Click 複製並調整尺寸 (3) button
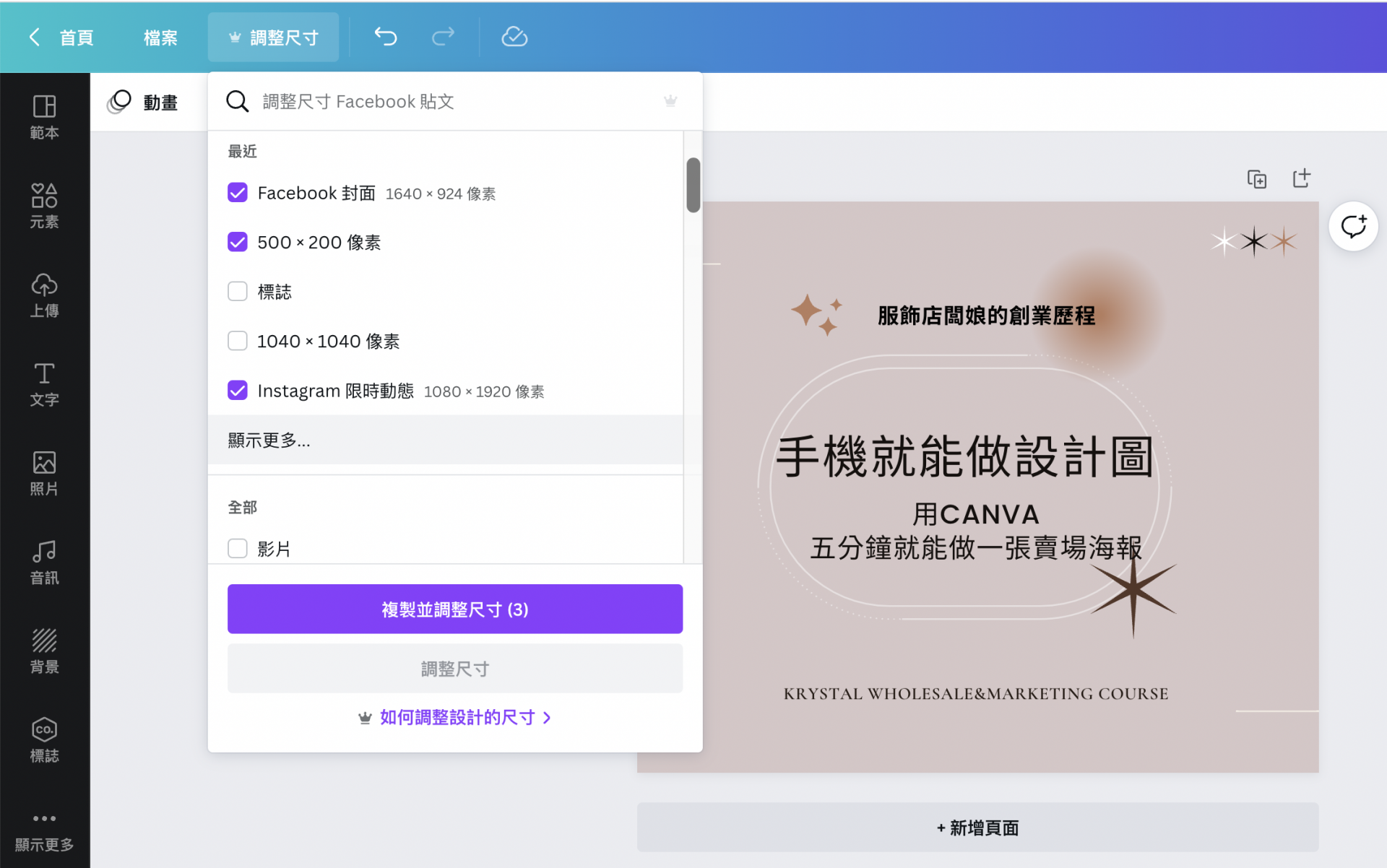This screenshot has width=1387, height=868. [455, 609]
